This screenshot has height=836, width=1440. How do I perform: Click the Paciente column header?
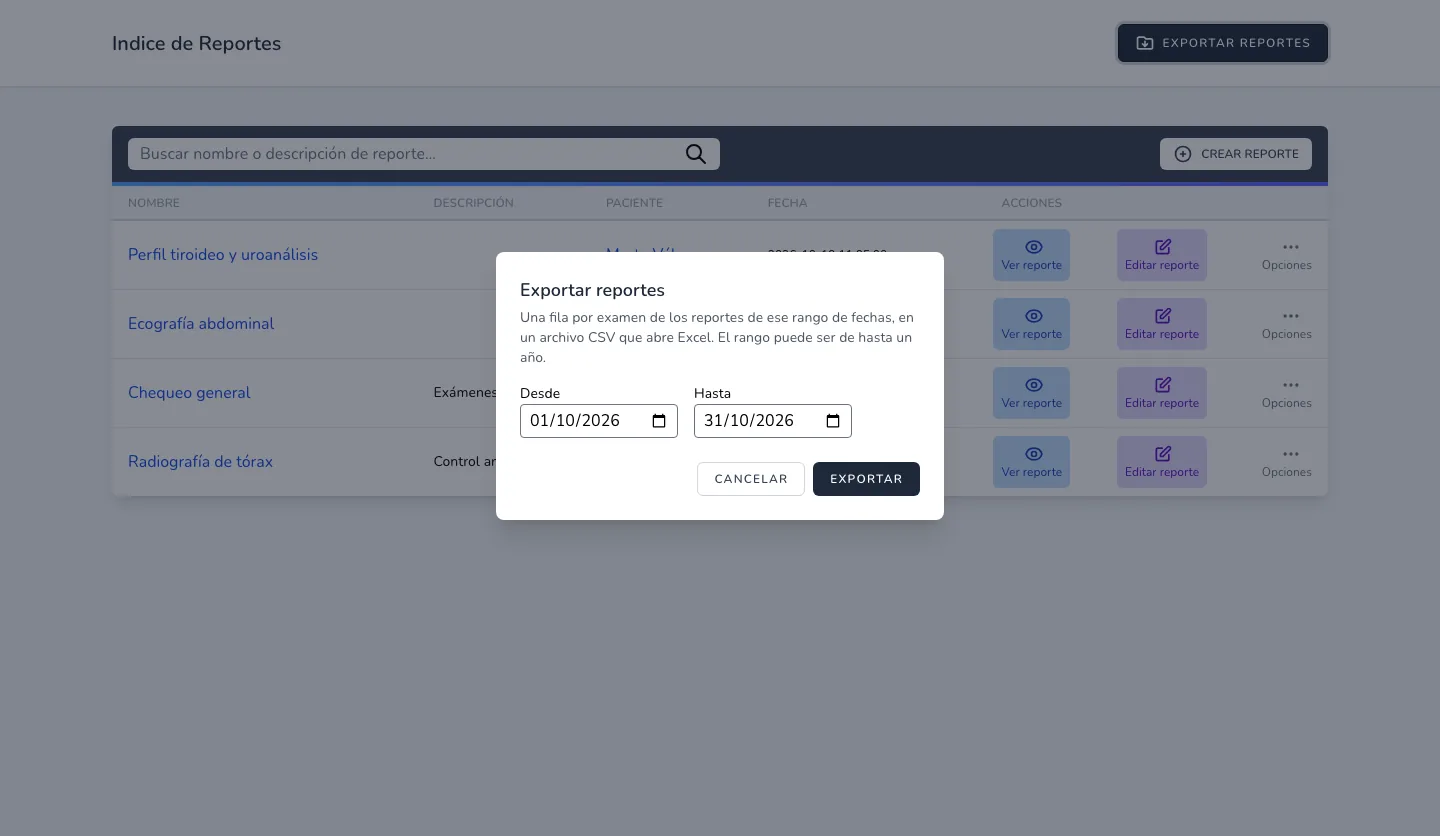[634, 203]
